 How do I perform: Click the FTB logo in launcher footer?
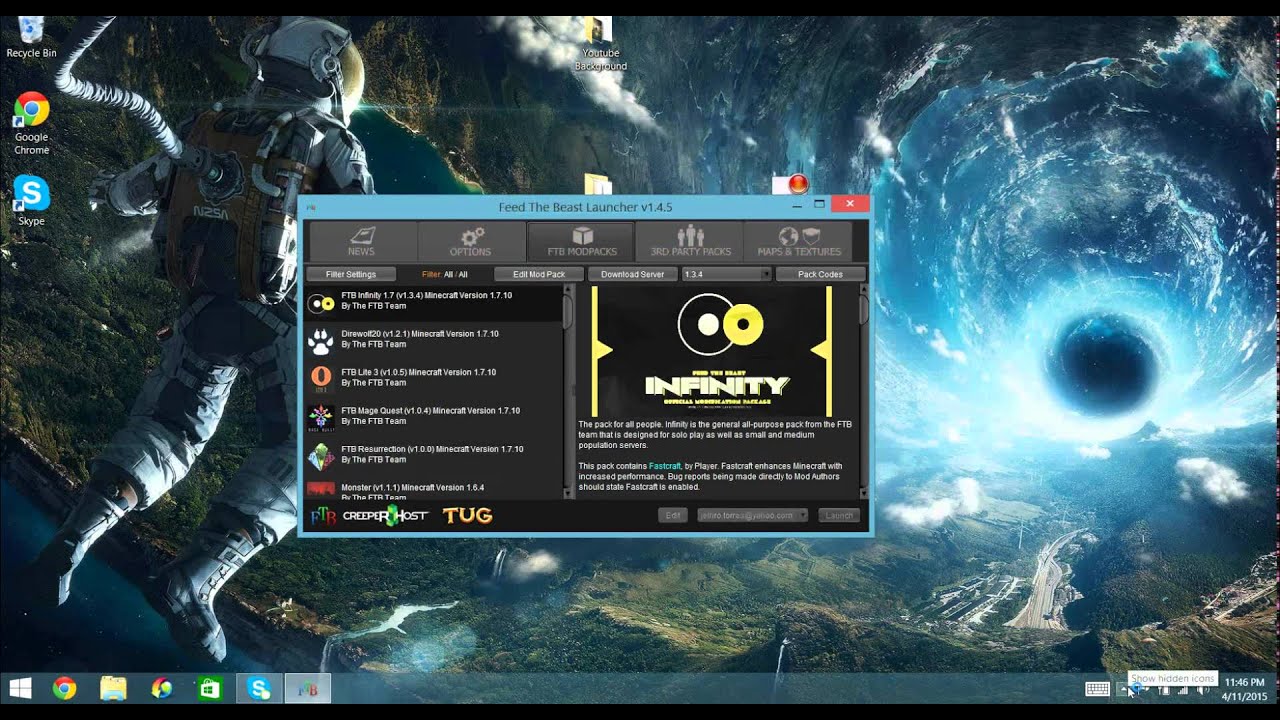pyautogui.click(x=323, y=516)
